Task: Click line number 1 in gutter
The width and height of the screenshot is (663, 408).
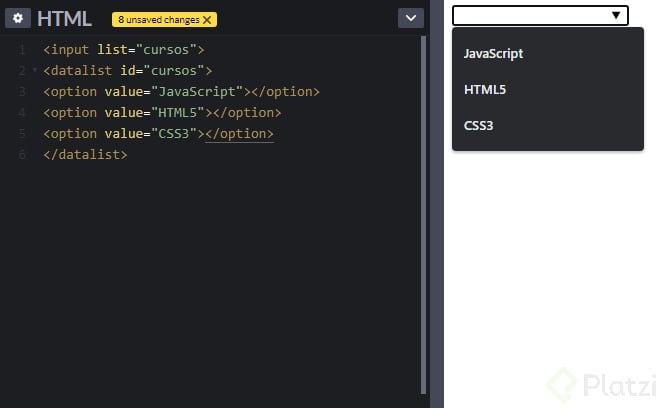Action: (22, 49)
